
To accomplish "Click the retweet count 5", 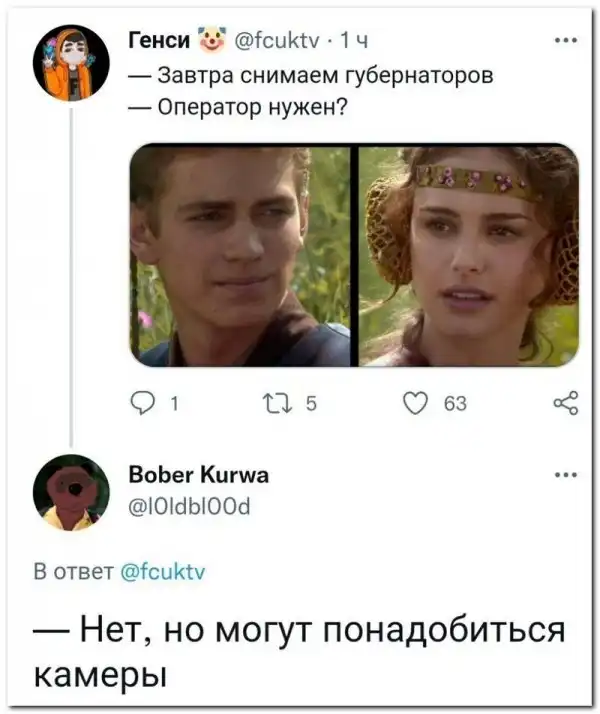I will [x=309, y=404].
